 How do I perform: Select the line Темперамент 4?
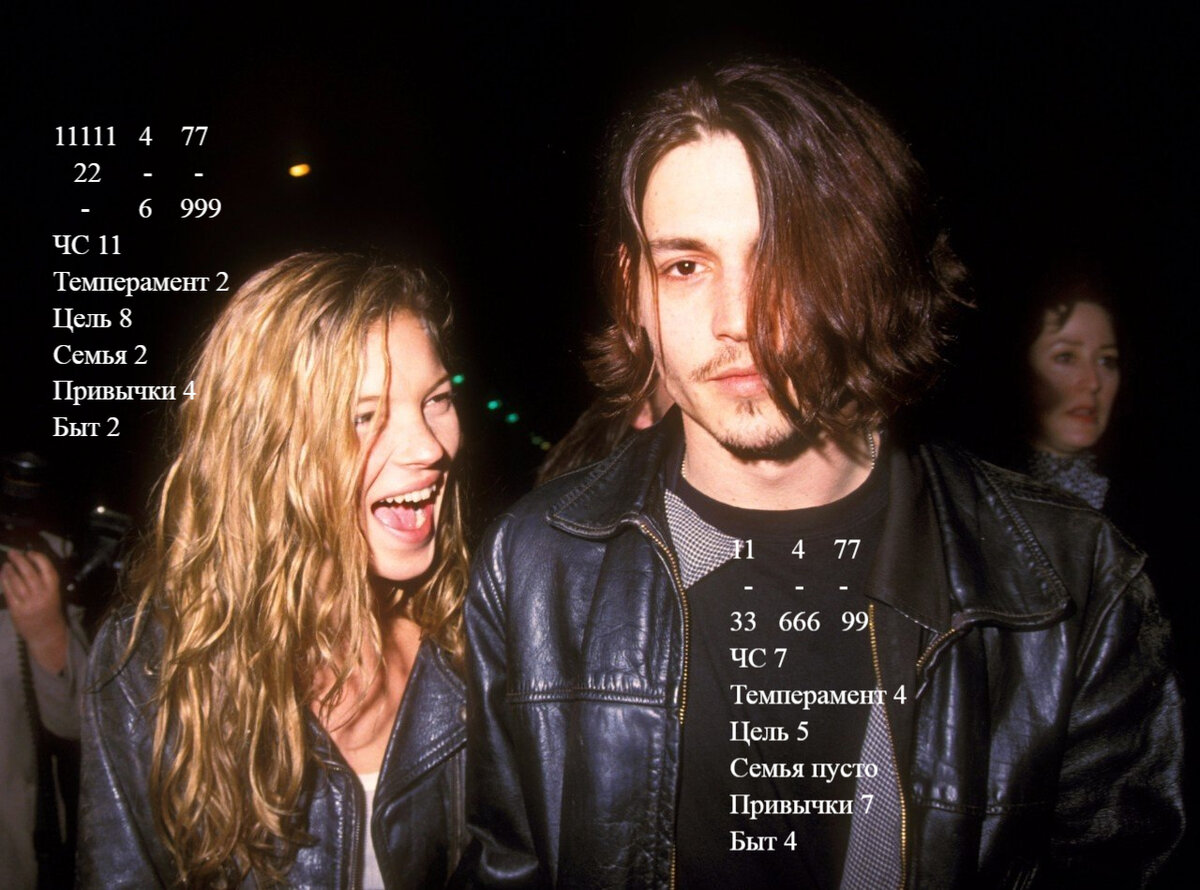[x=818, y=695]
